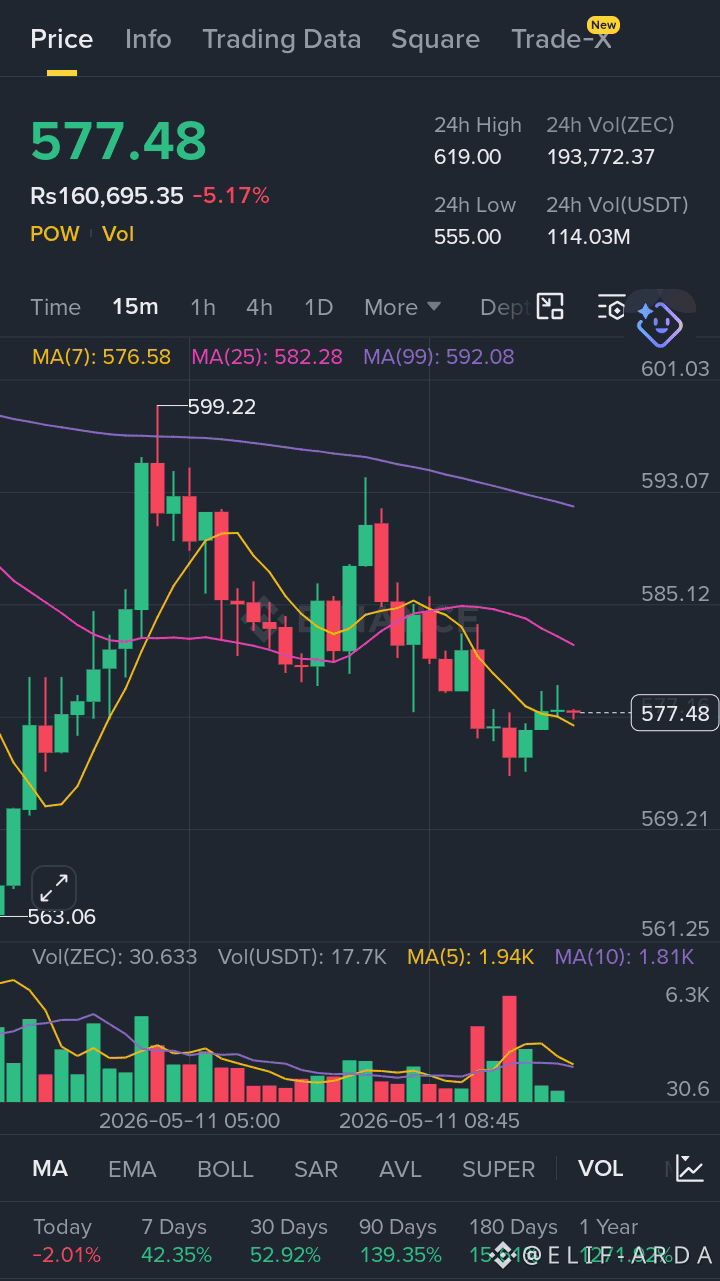Image resolution: width=720 pixels, height=1281 pixels.
Task: Tap the MA(25): 582.28 label
Action: [267, 357]
